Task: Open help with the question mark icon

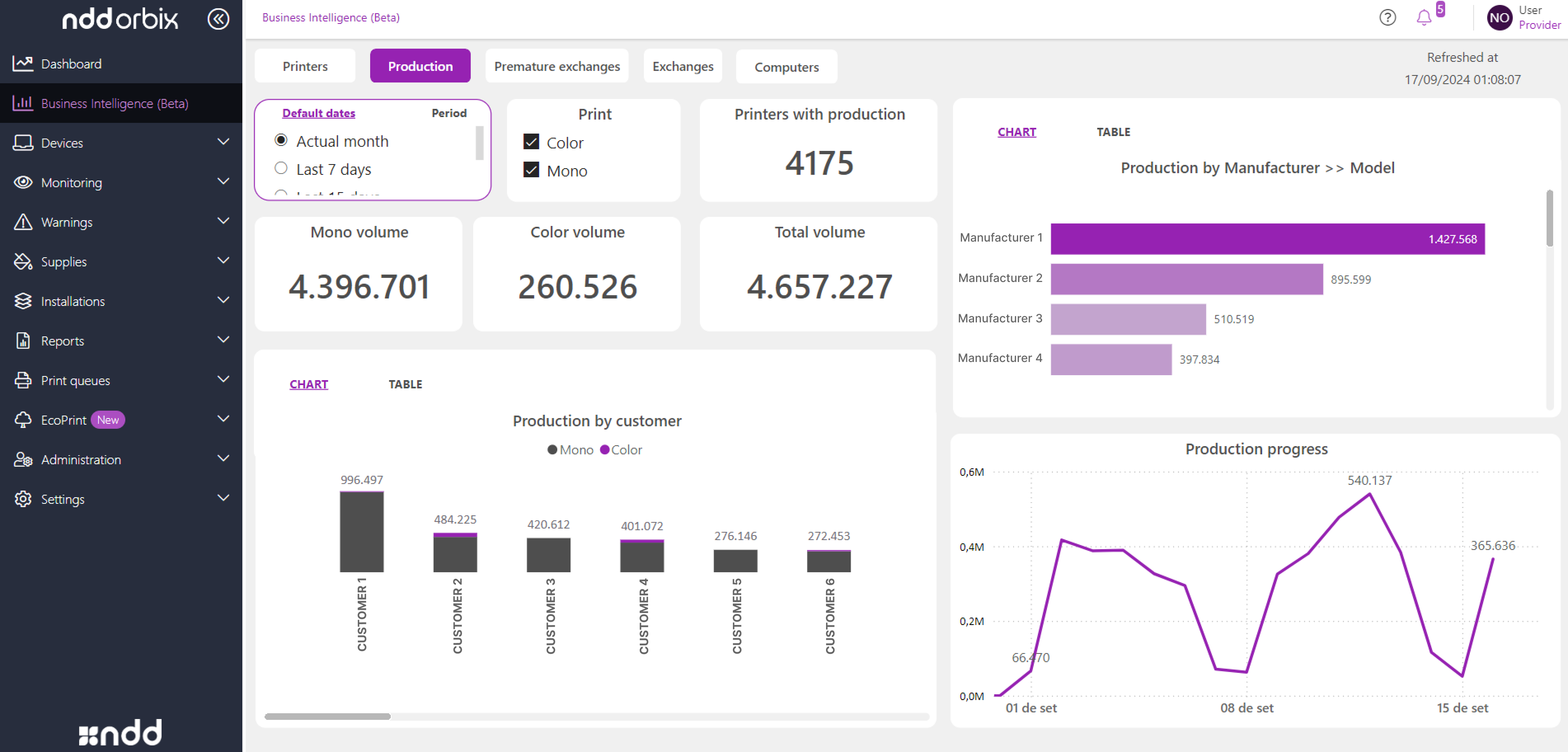Action: pyautogui.click(x=1387, y=17)
